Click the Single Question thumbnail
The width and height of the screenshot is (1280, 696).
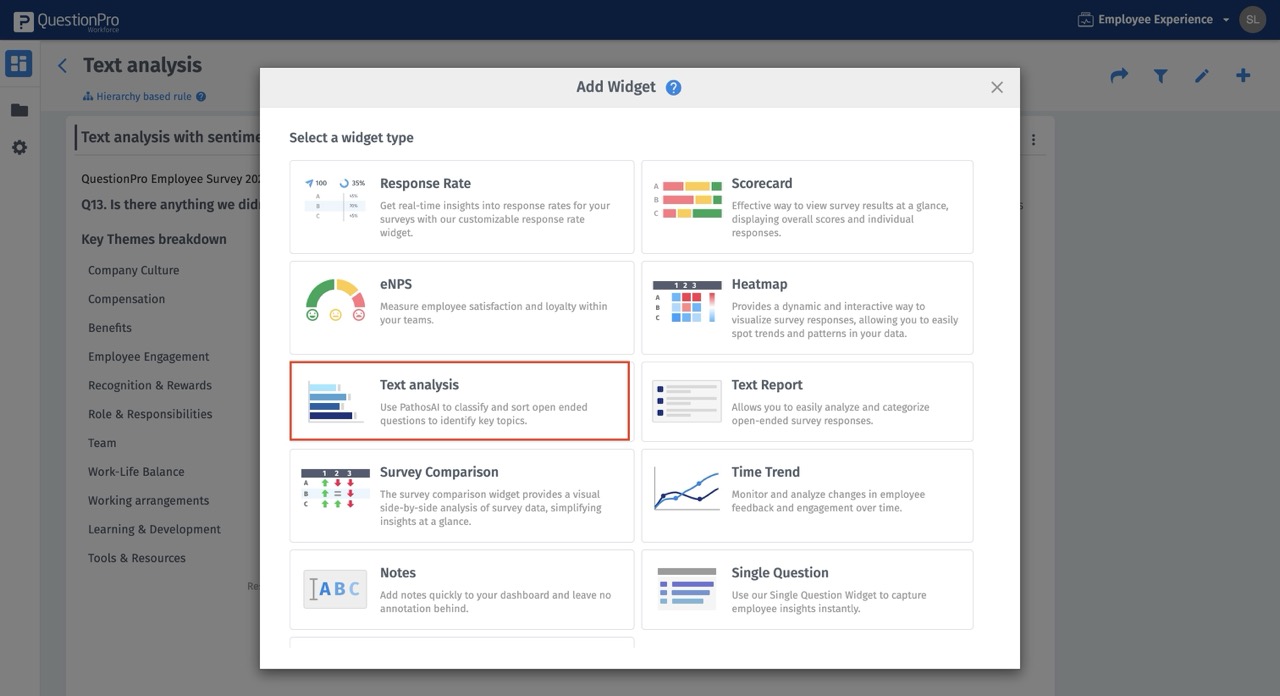(x=687, y=588)
